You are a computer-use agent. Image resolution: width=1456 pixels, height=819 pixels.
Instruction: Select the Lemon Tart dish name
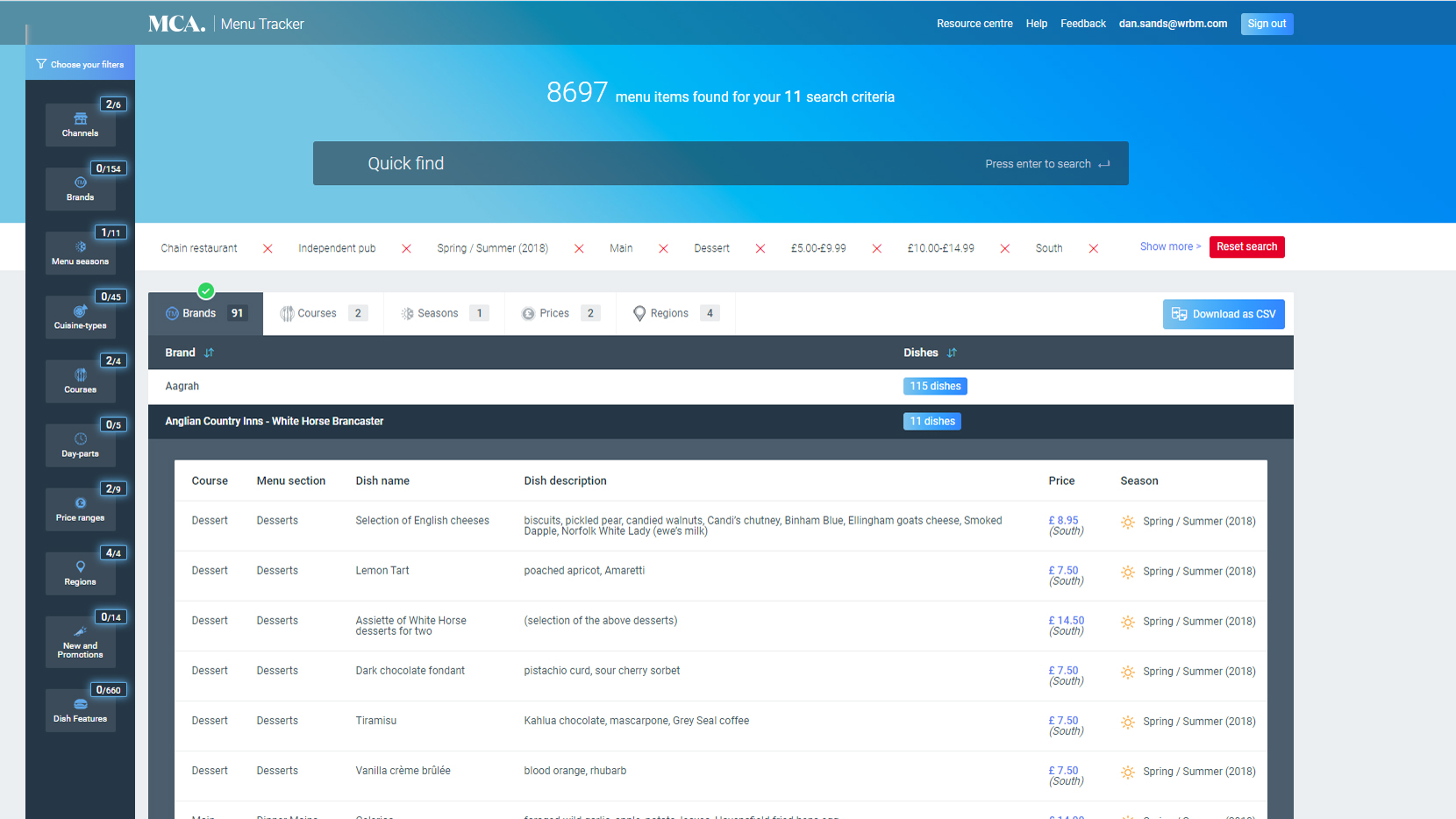(x=382, y=570)
